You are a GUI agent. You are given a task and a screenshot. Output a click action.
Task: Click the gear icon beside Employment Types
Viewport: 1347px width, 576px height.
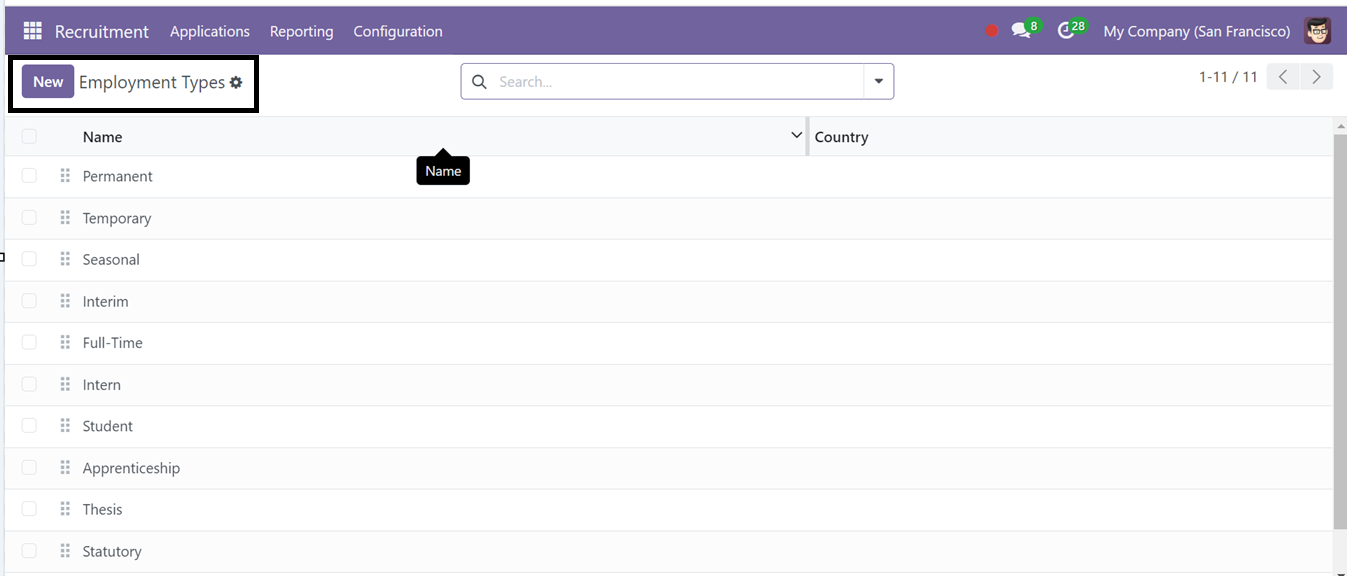[236, 82]
